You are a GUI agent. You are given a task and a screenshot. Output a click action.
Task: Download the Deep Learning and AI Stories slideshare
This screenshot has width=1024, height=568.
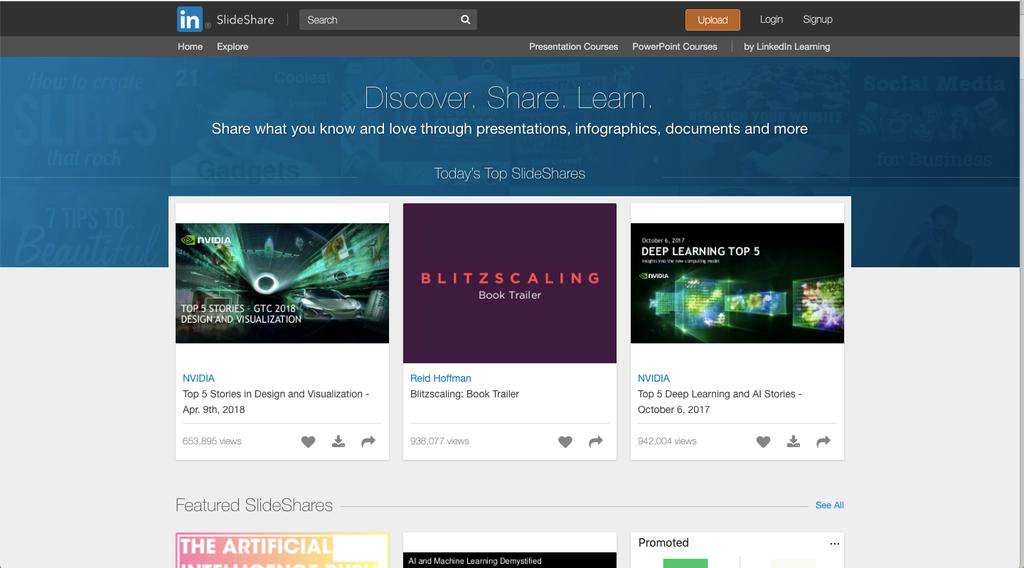[793, 441]
